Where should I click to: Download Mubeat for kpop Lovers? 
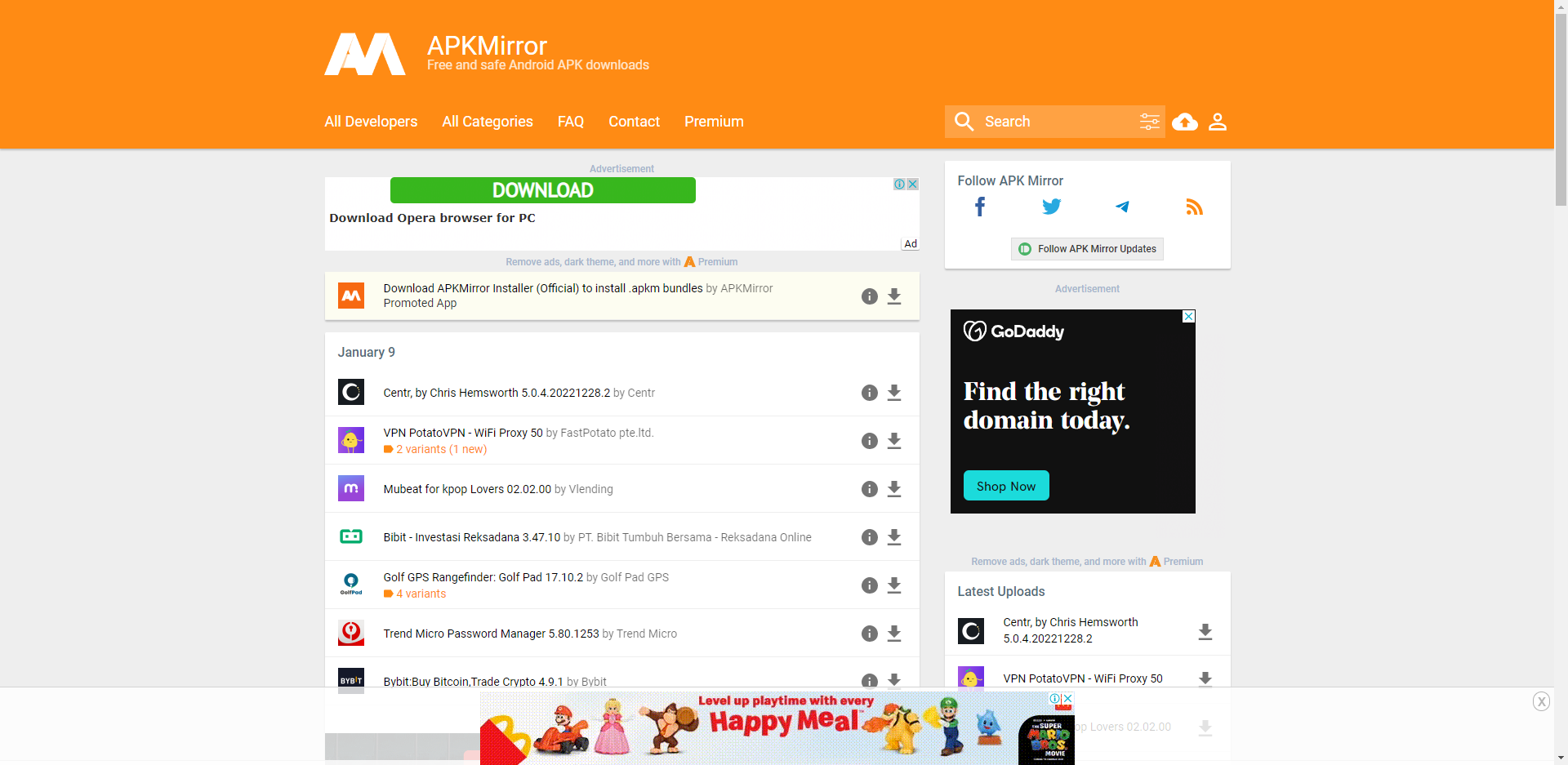tap(894, 489)
